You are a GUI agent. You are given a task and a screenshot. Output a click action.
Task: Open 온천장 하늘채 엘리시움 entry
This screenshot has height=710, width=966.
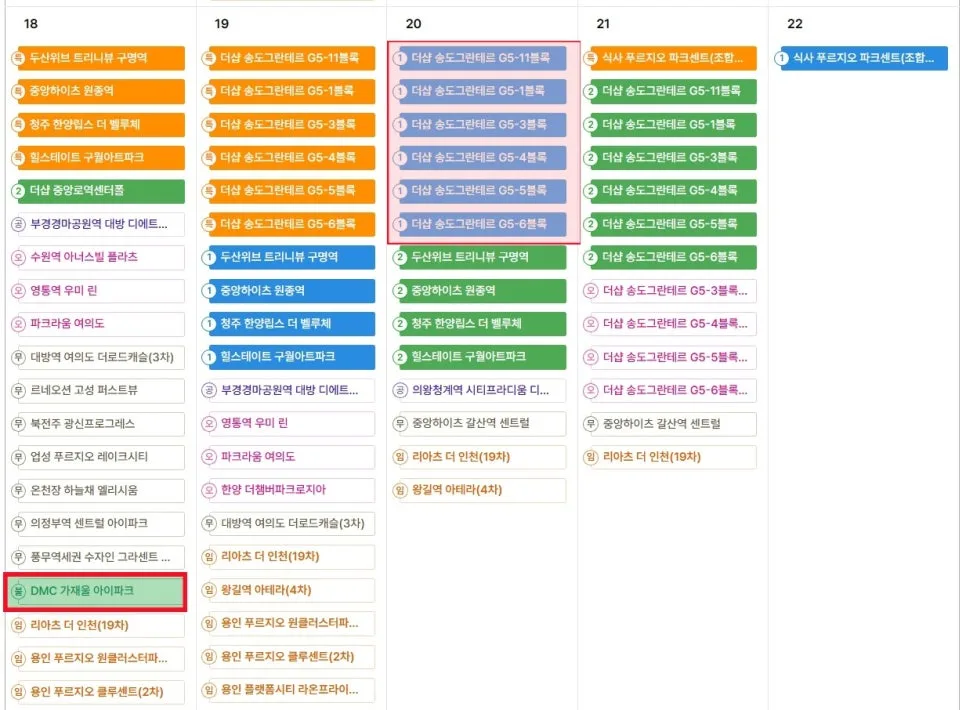[x=98, y=490]
